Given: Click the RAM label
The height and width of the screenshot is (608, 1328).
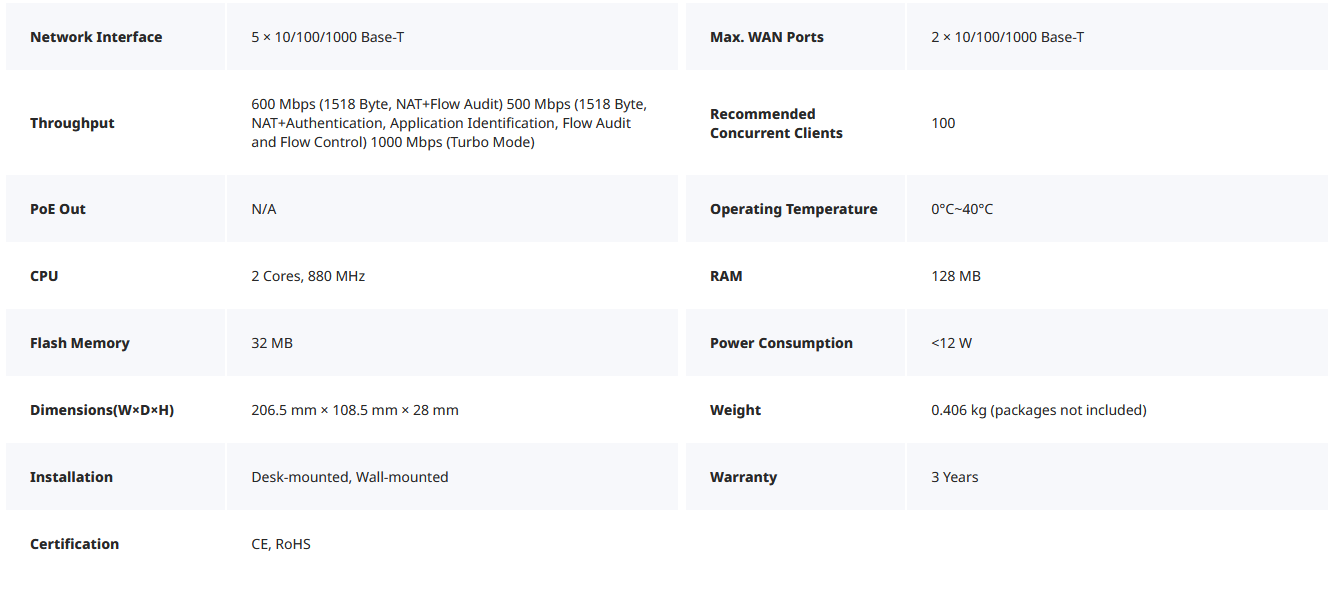Looking at the screenshot, I should pyautogui.click(x=726, y=276).
